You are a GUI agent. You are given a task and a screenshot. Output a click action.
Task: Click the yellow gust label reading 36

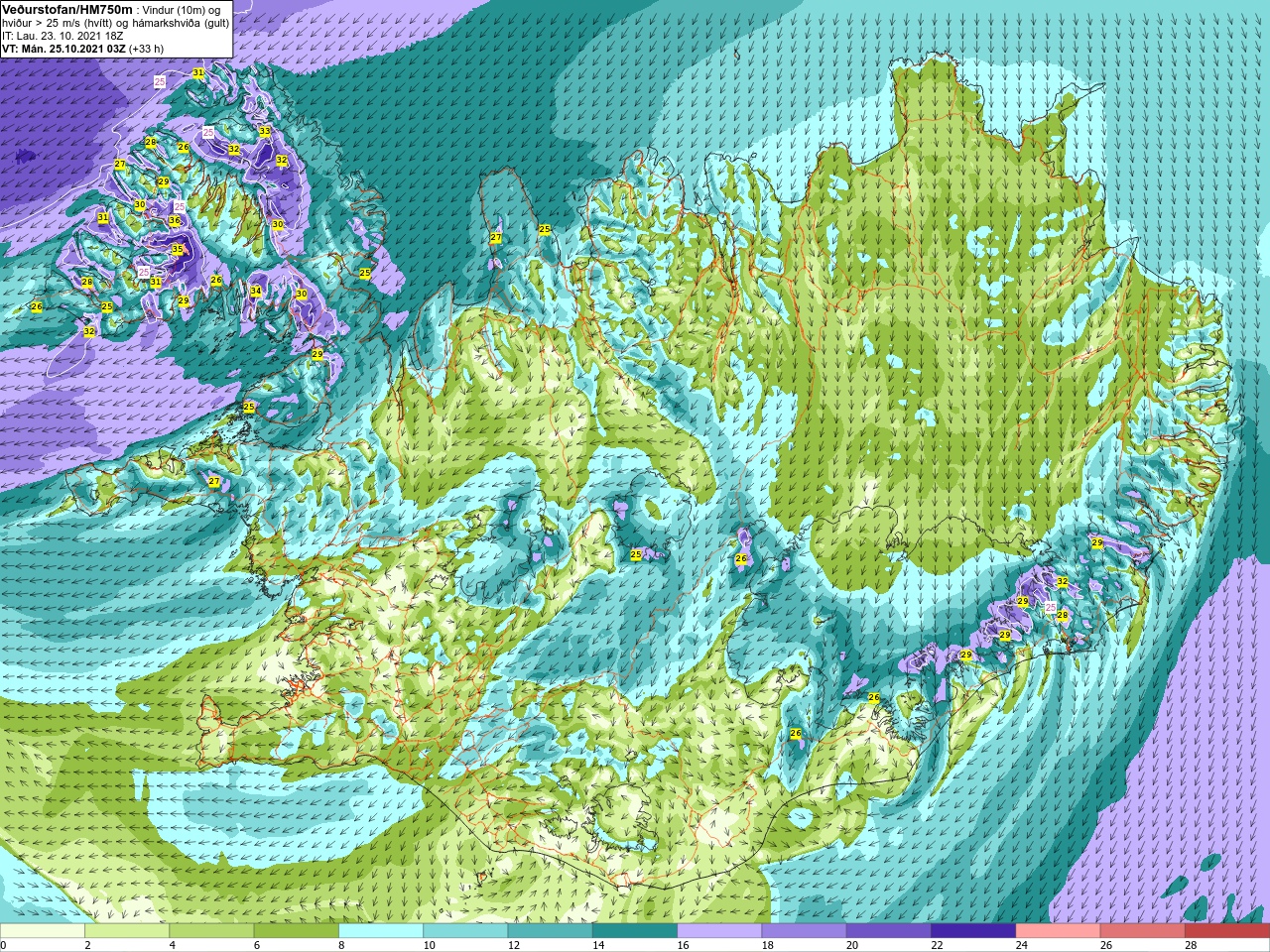tap(175, 220)
